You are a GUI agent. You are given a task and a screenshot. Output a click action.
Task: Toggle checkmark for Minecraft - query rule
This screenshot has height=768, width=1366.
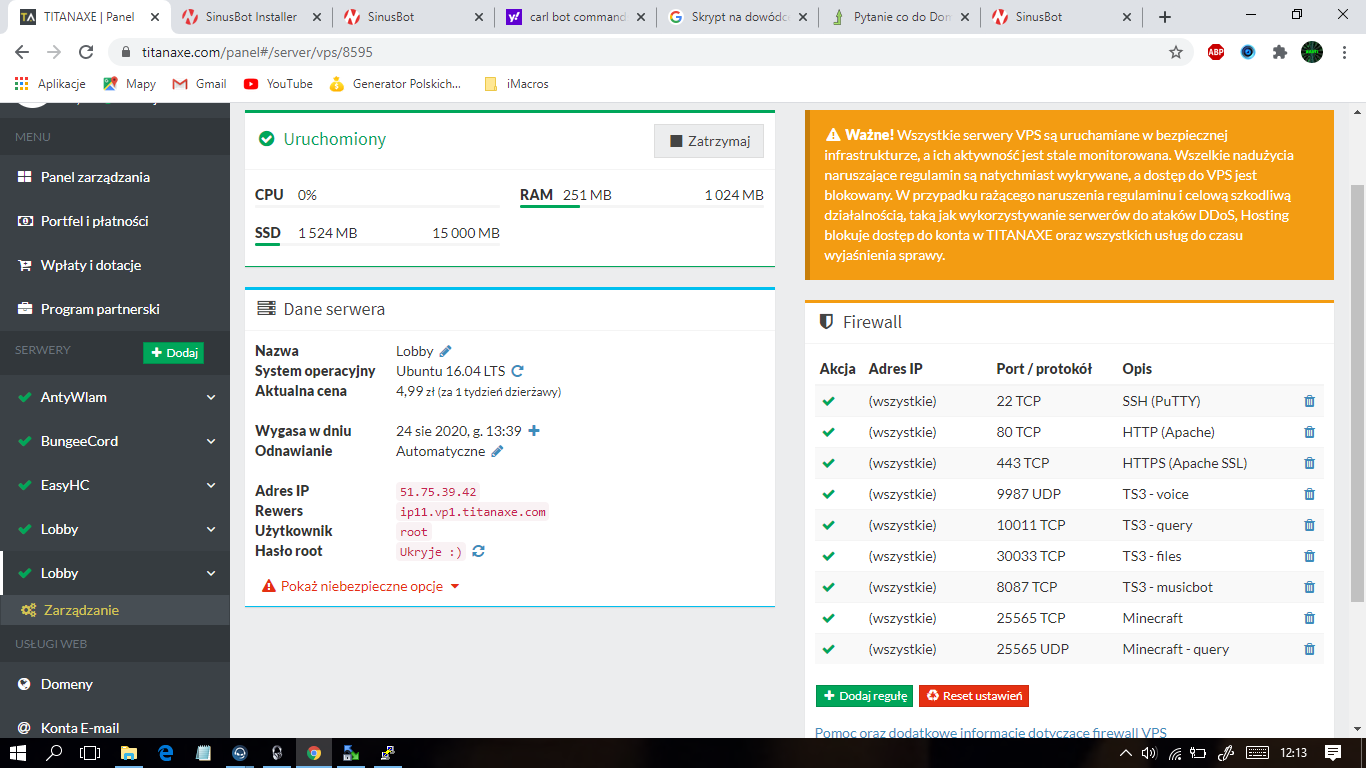click(x=828, y=649)
